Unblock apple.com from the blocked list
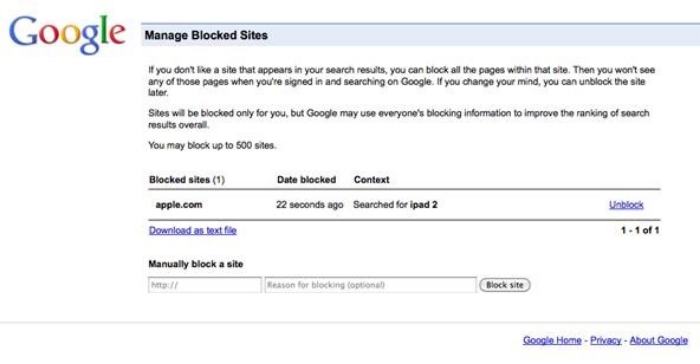This screenshot has height=364, width=700. [x=626, y=205]
